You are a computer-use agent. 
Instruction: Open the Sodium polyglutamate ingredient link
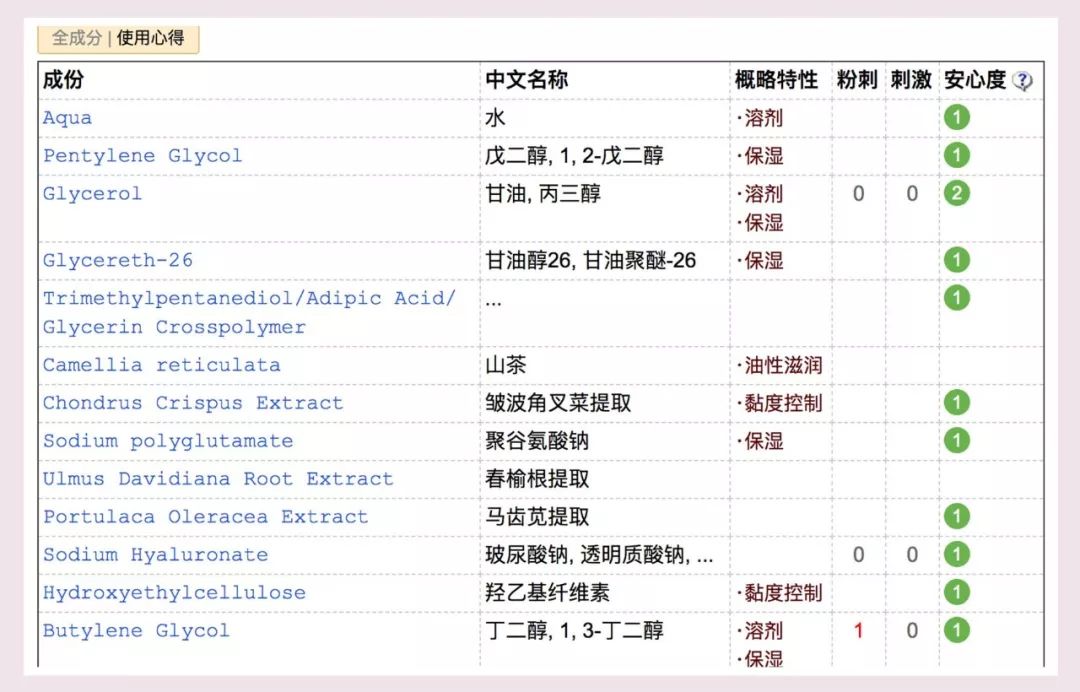point(167,440)
